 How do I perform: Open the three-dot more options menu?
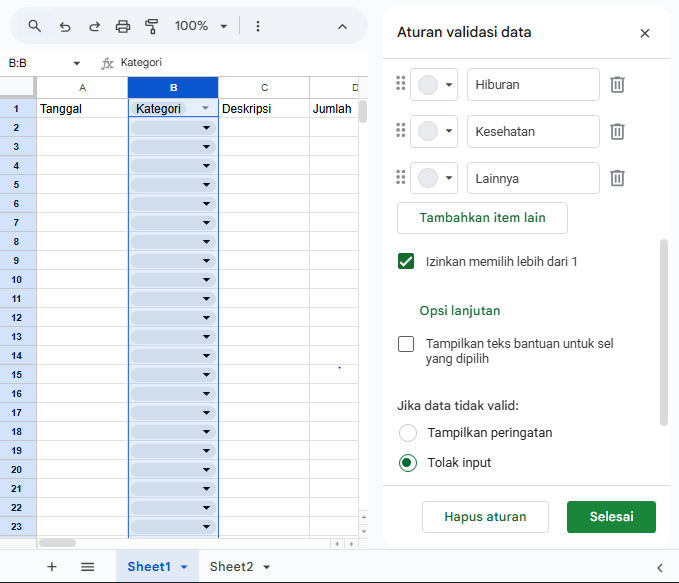[258, 26]
